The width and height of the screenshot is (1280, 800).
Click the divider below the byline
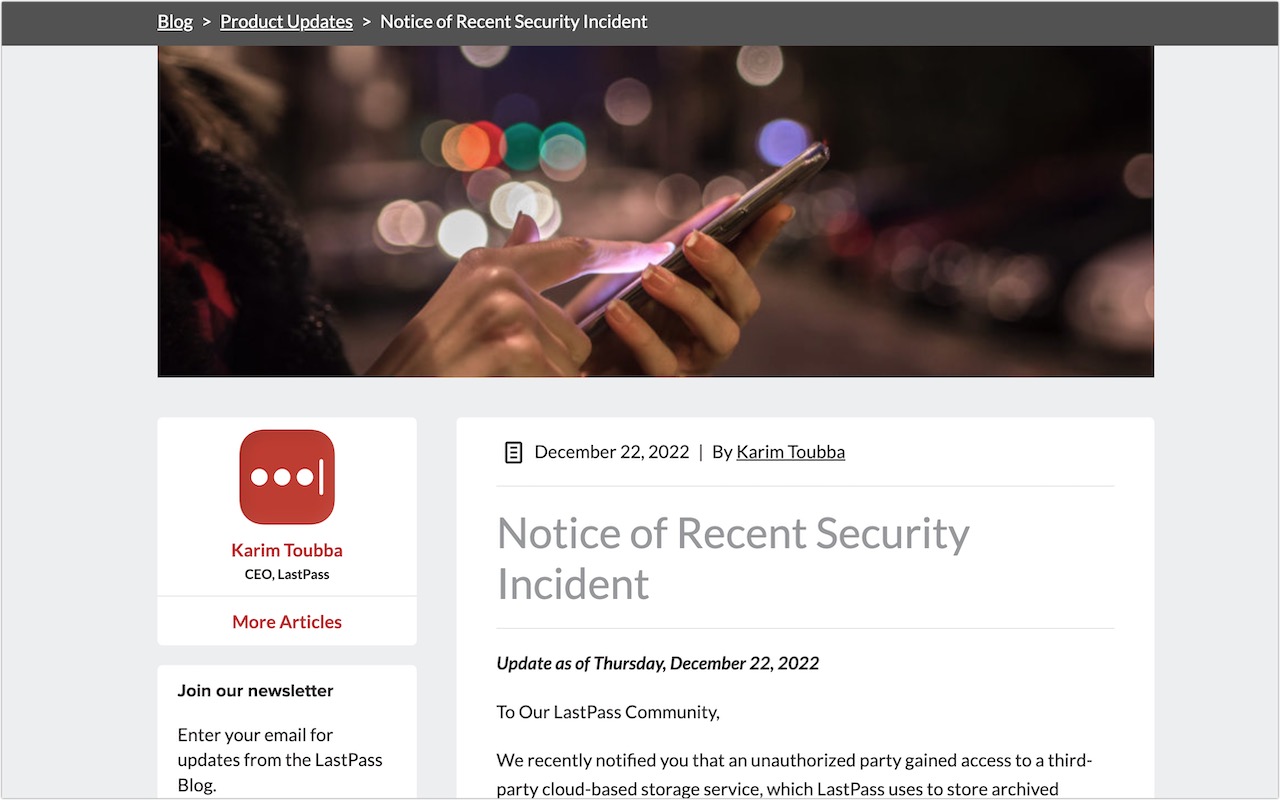(x=805, y=485)
